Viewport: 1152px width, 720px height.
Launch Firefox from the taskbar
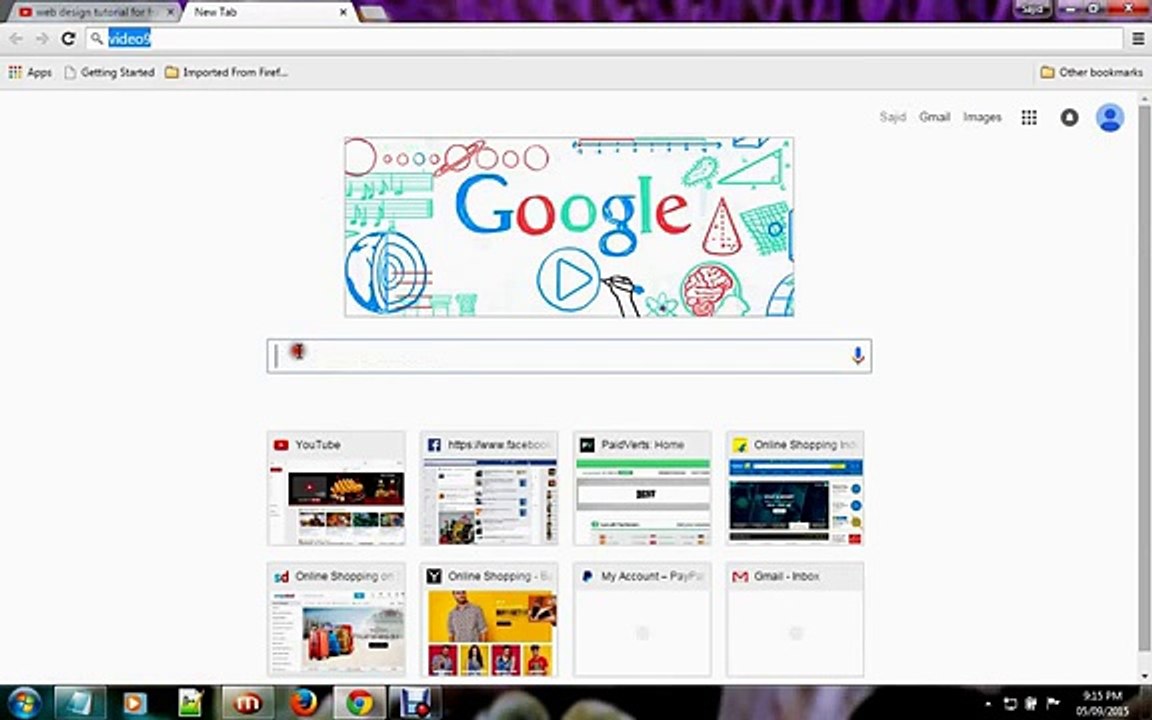[303, 703]
